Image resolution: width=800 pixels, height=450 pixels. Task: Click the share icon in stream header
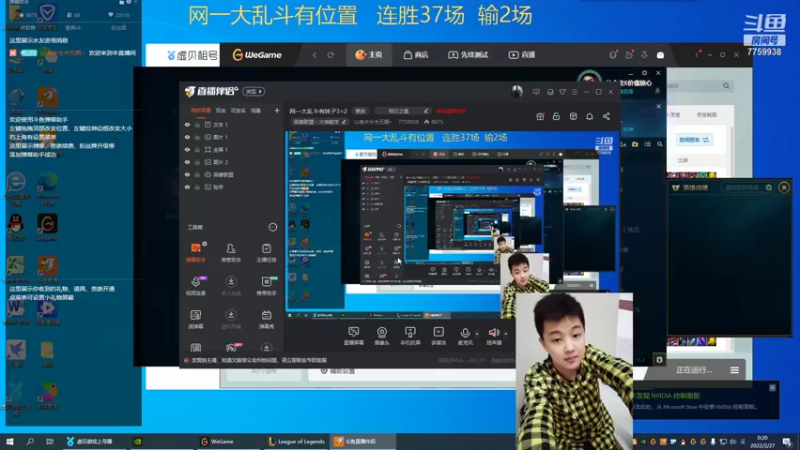click(606, 116)
